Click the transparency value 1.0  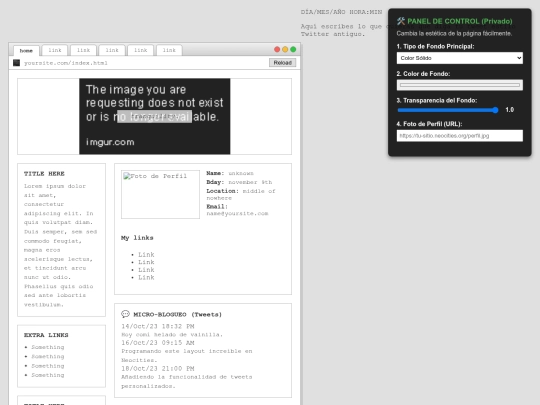(510, 110)
